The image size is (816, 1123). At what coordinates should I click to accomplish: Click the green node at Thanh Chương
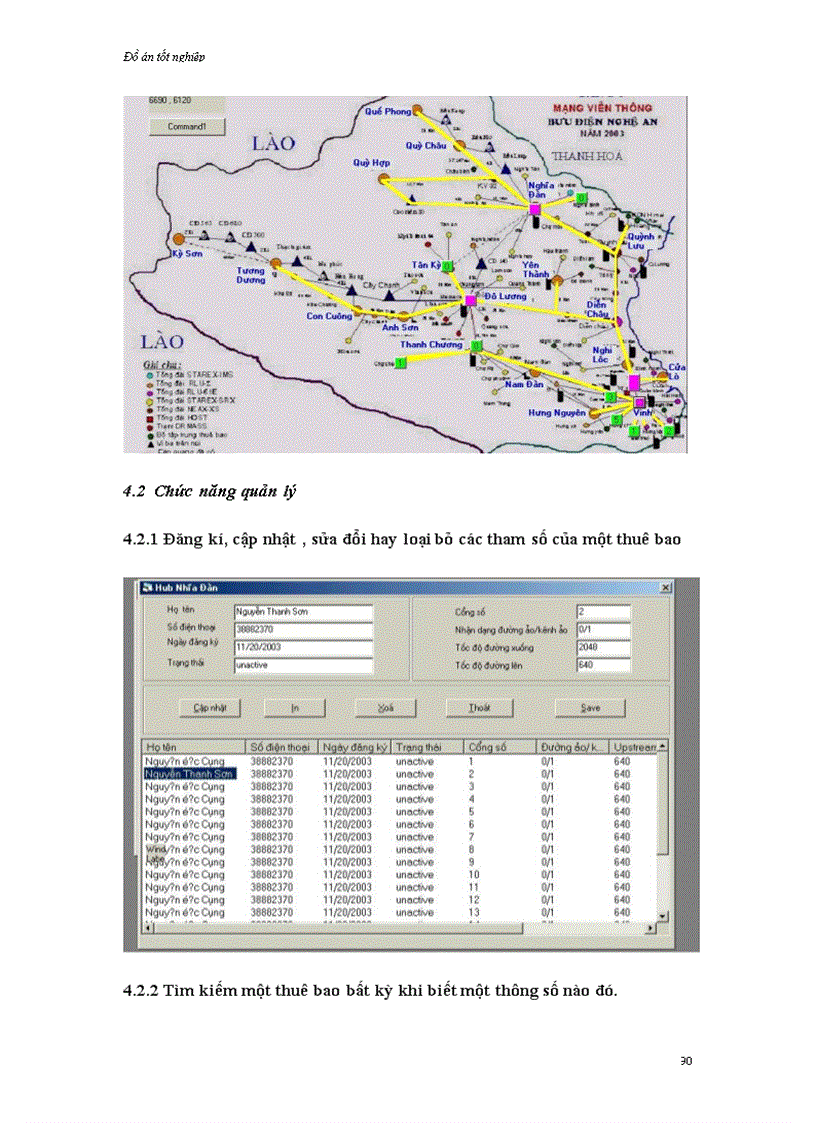pos(476,346)
